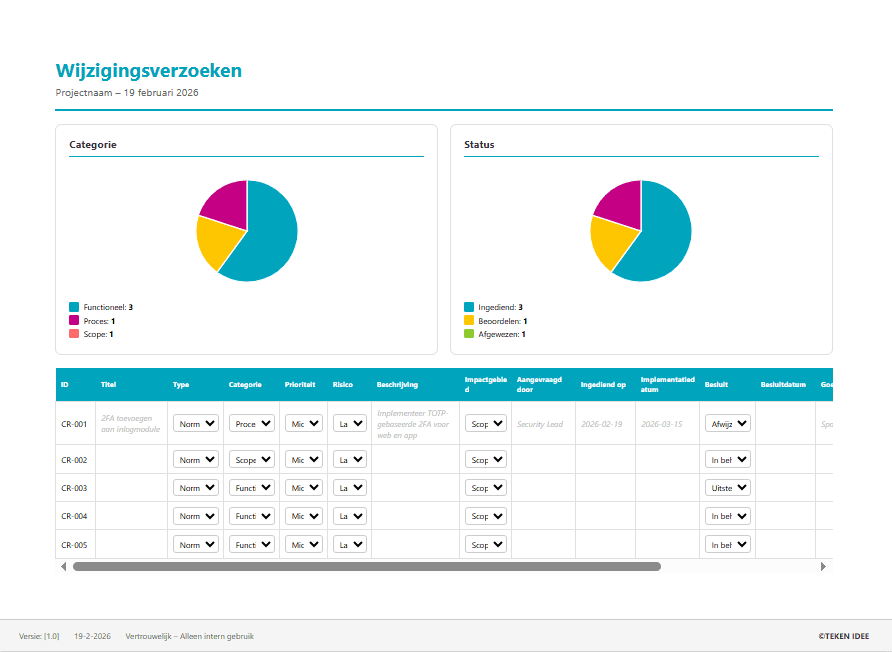Open the Risico dropdown for CR-004
The height and width of the screenshot is (652, 892).
(349, 516)
